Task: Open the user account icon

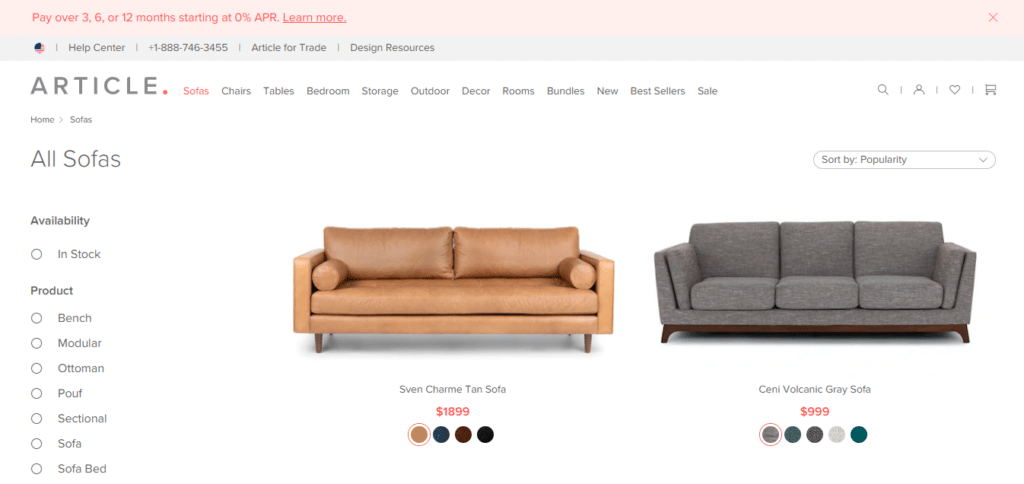Action: (x=919, y=90)
